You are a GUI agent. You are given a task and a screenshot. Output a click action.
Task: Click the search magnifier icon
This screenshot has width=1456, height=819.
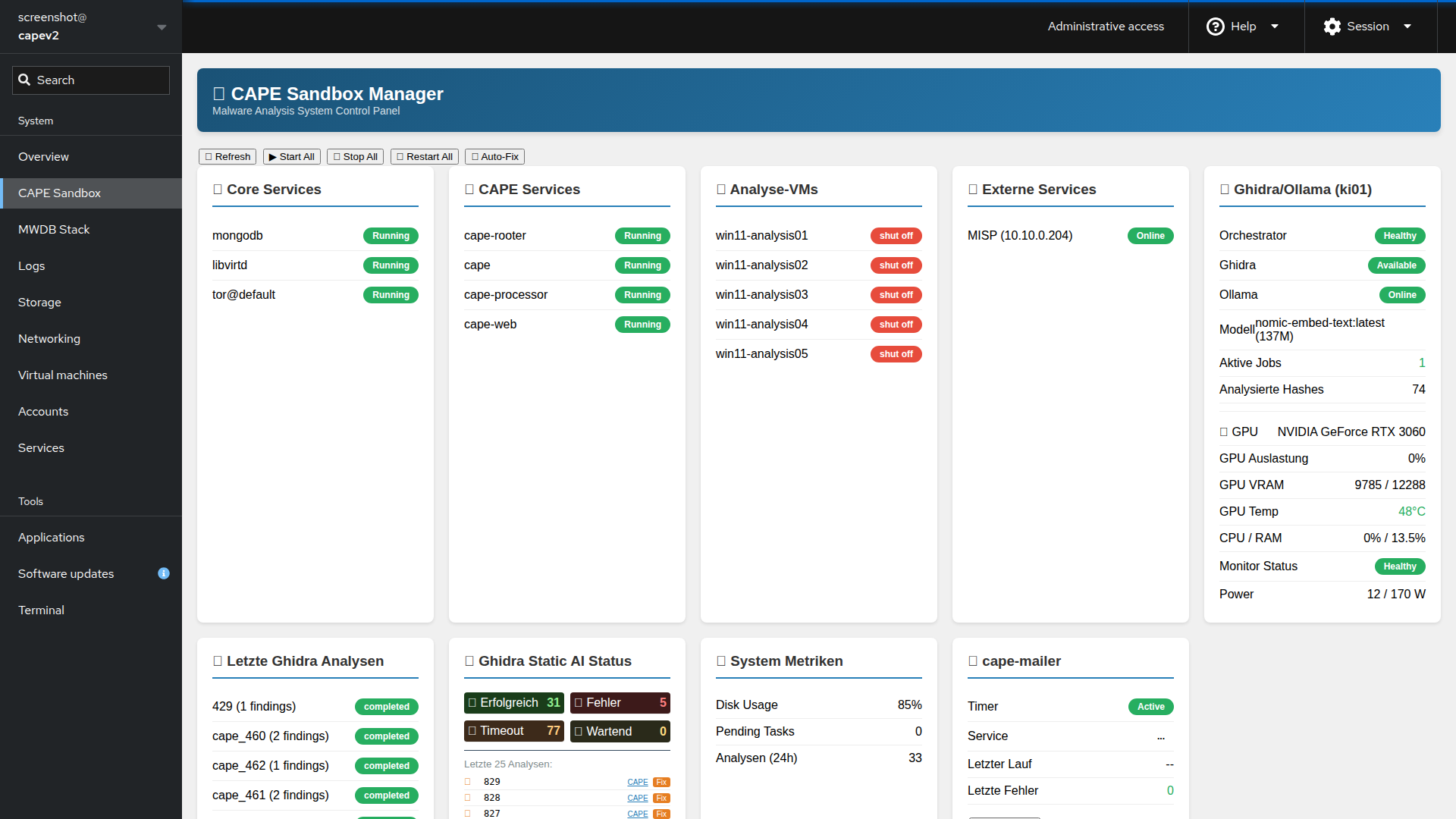(x=24, y=80)
